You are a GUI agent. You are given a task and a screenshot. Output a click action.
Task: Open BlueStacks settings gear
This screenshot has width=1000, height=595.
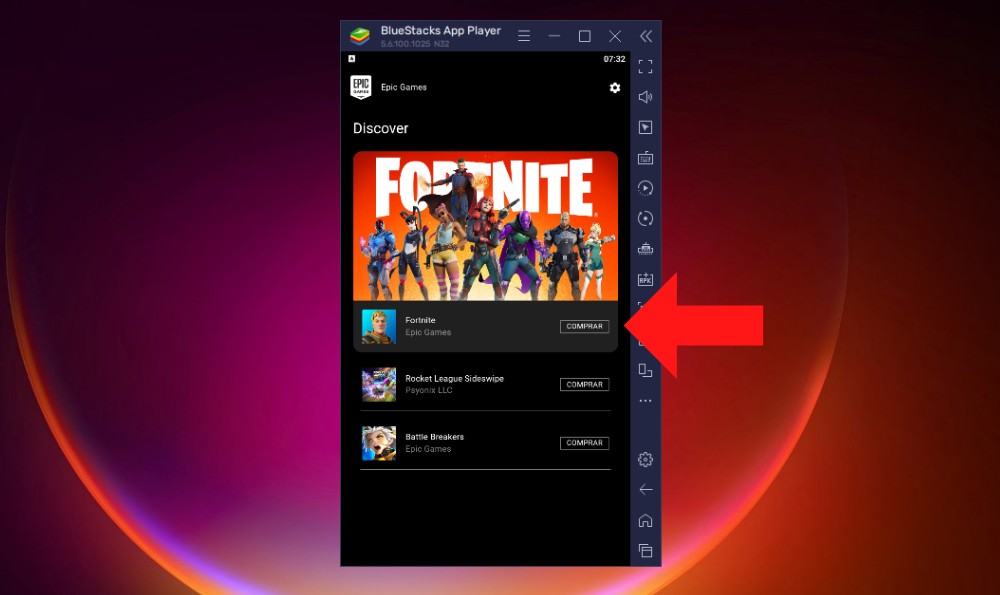[645, 459]
